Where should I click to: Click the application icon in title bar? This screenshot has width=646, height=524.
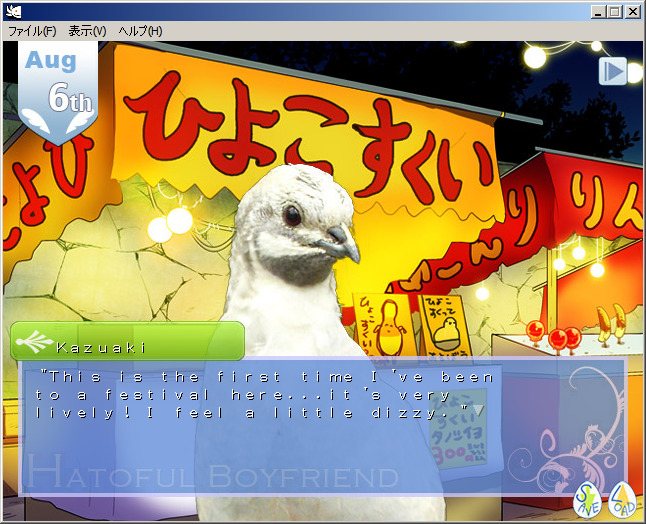point(13,12)
